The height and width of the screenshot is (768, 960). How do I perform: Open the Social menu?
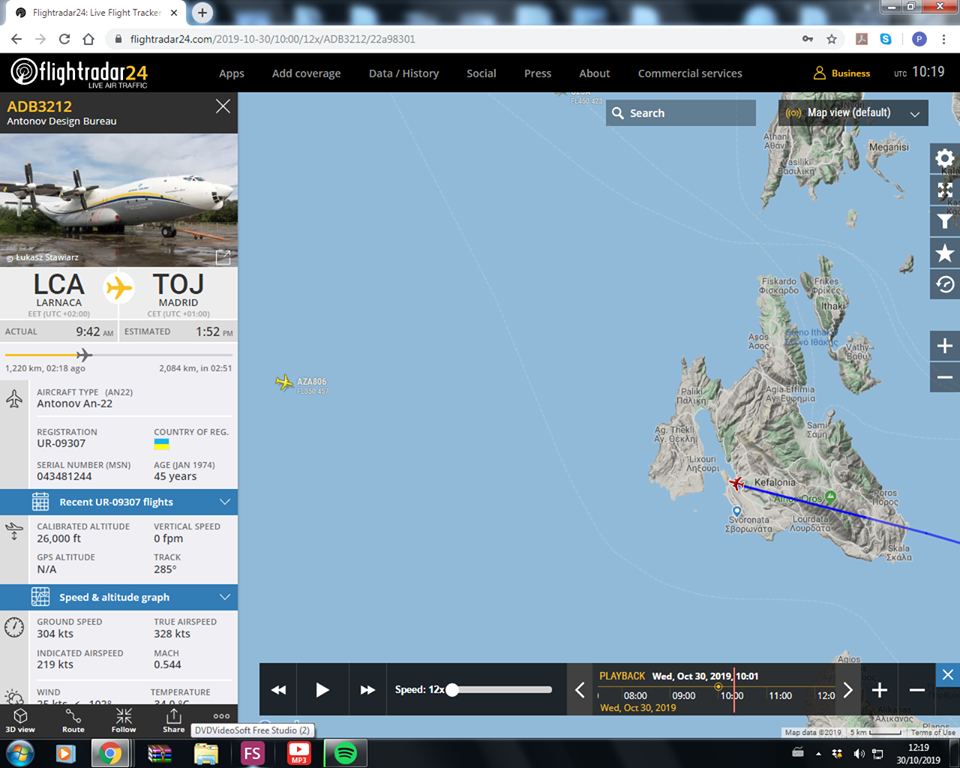[x=481, y=73]
